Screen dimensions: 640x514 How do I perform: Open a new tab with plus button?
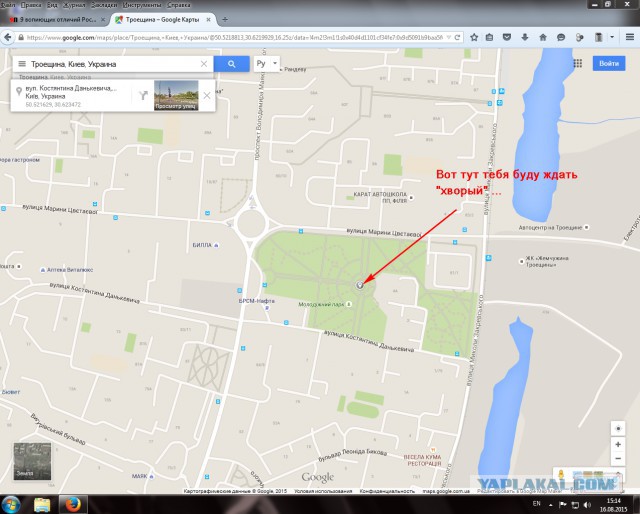tap(225, 19)
